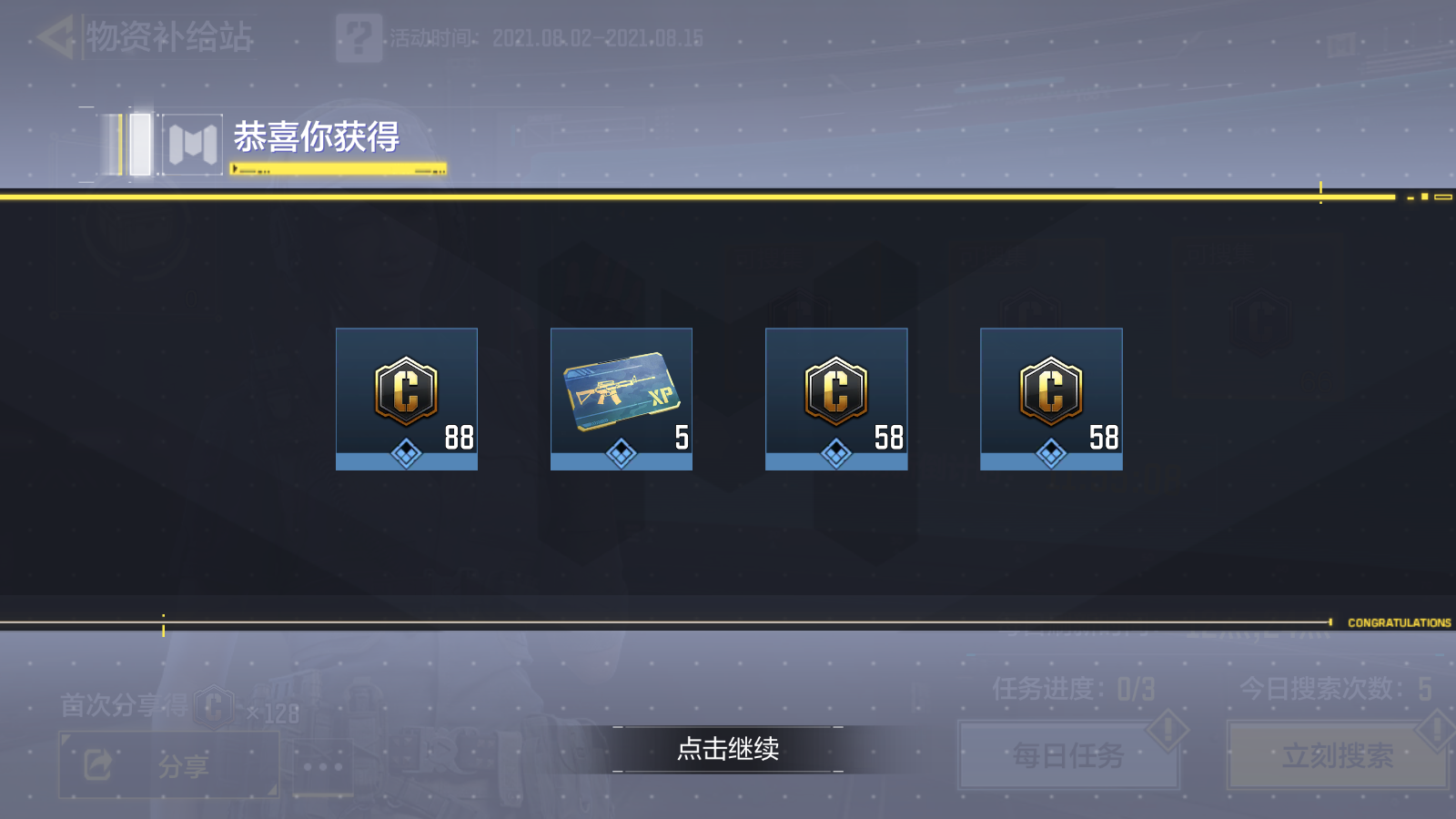Image resolution: width=1456 pixels, height=819 pixels.
Task: Select the weapon XP card reward
Action: [x=622, y=399]
